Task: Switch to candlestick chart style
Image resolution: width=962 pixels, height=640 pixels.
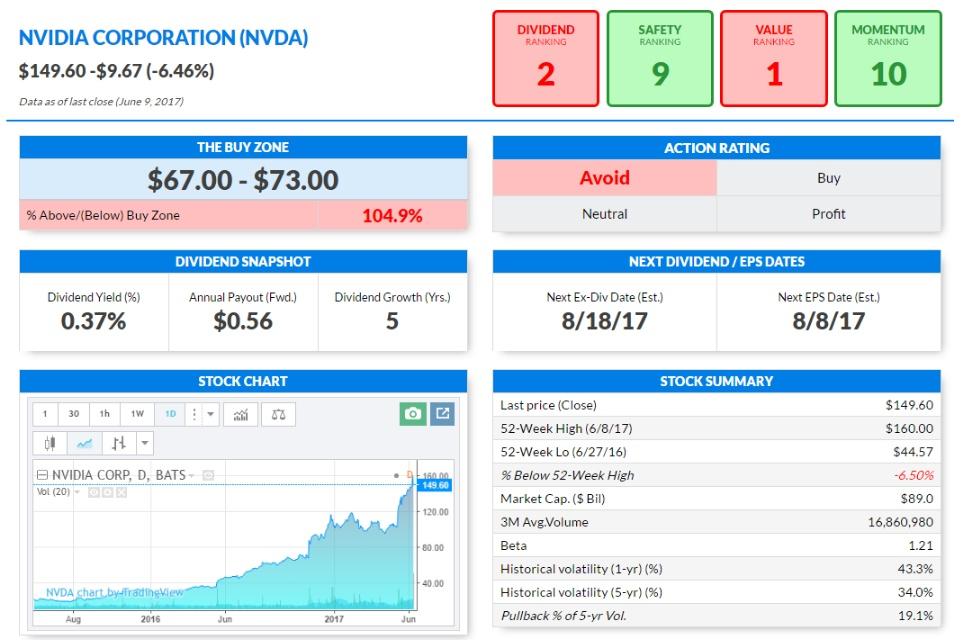Action: (50, 443)
